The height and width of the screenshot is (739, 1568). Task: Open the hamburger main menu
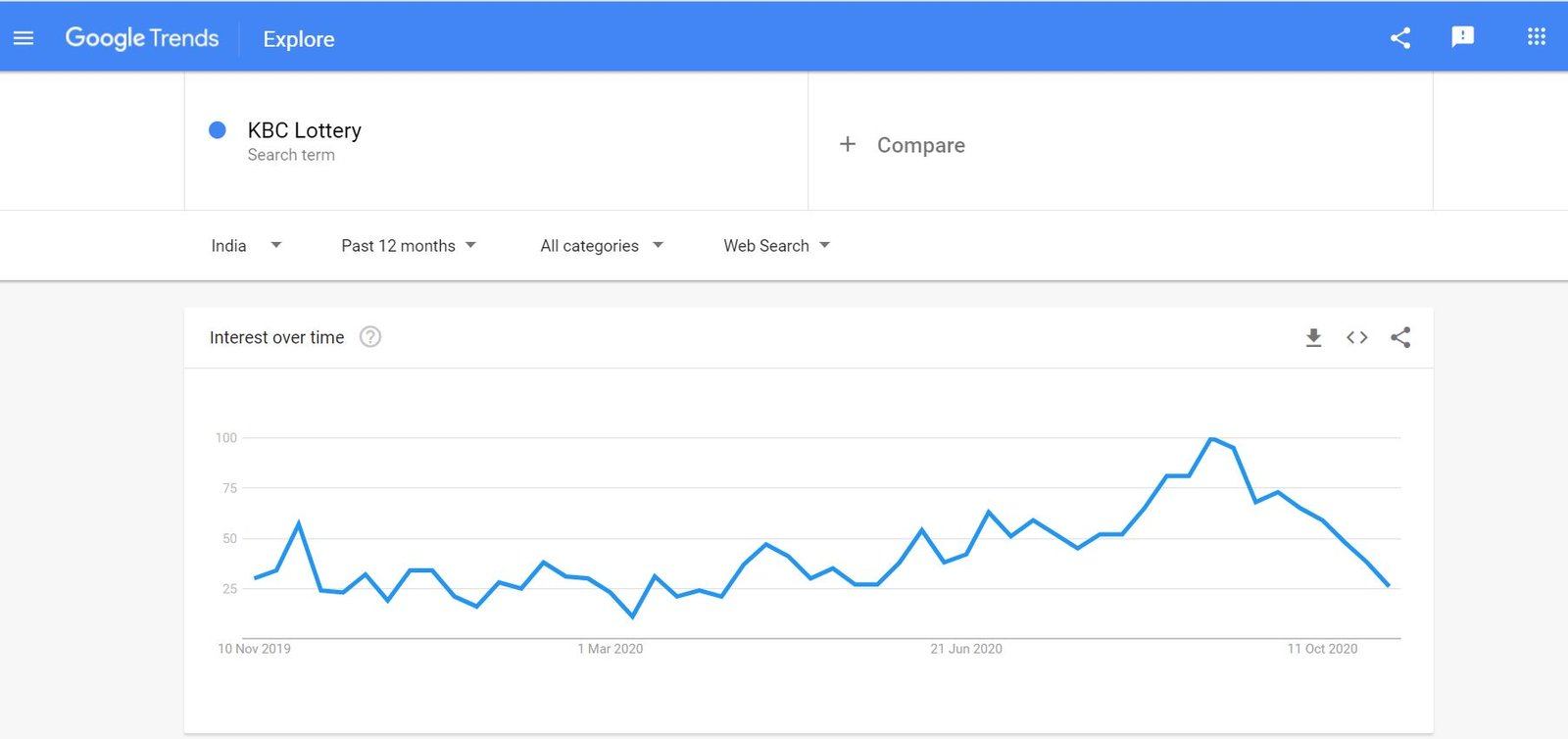pos(24,38)
